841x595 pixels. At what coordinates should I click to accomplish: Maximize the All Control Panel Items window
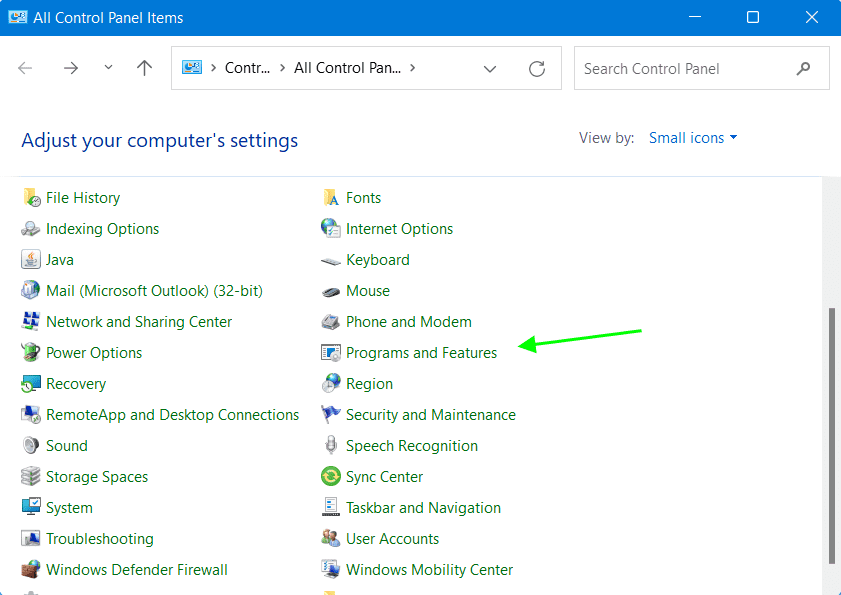coord(753,17)
